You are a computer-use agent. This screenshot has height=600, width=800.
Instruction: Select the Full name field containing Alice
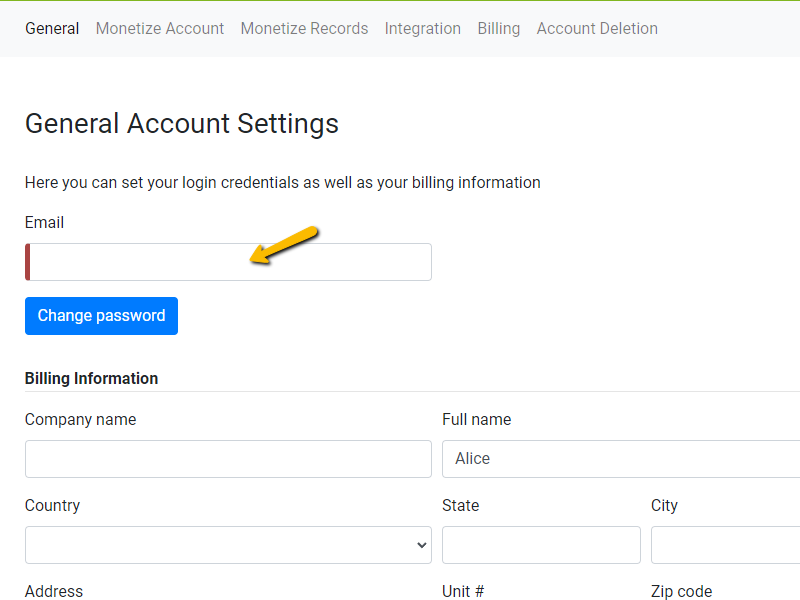click(620, 459)
